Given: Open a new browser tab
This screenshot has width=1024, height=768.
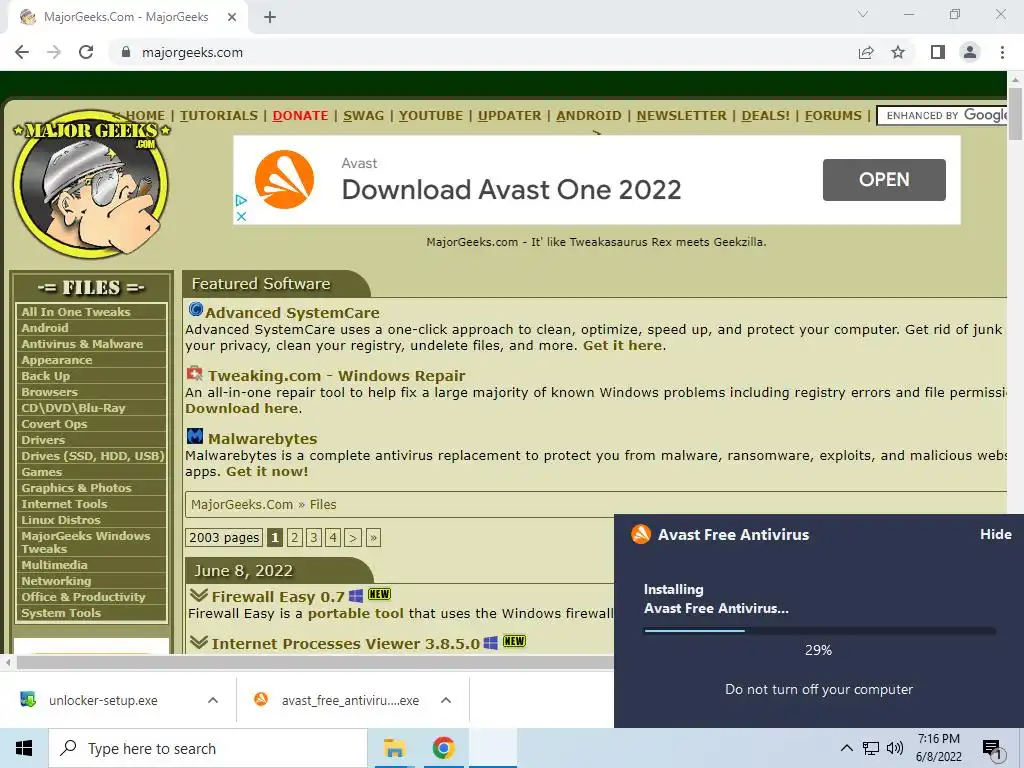Looking at the screenshot, I should coord(270,17).
